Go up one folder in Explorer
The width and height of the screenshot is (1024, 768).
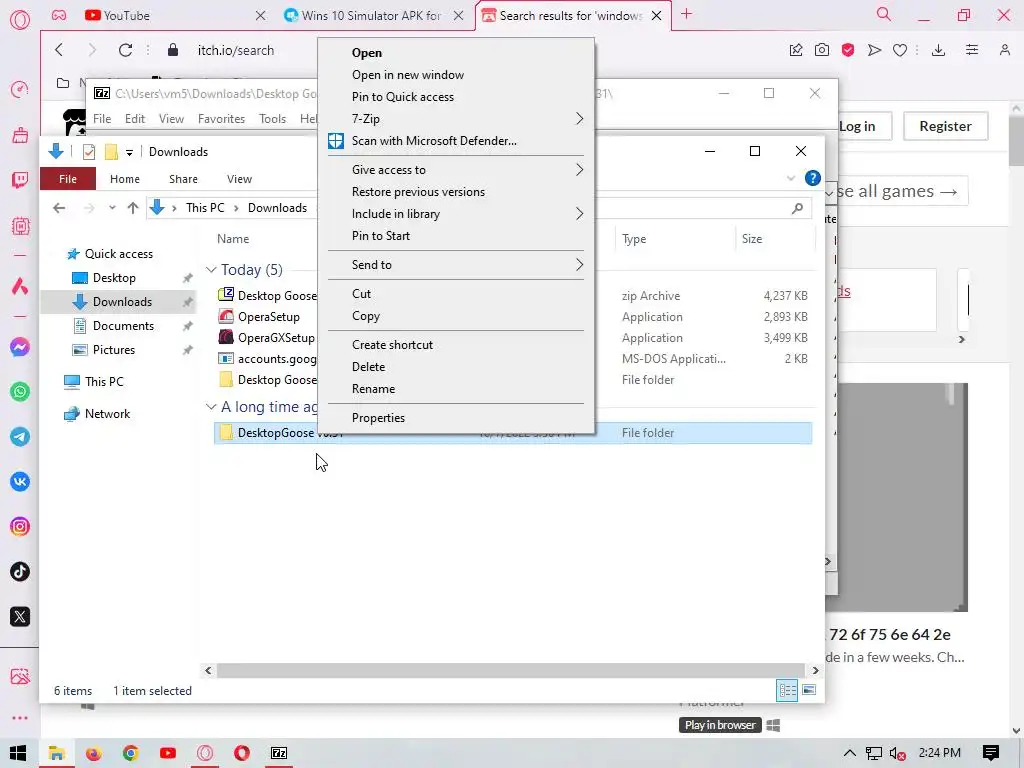coord(133,208)
